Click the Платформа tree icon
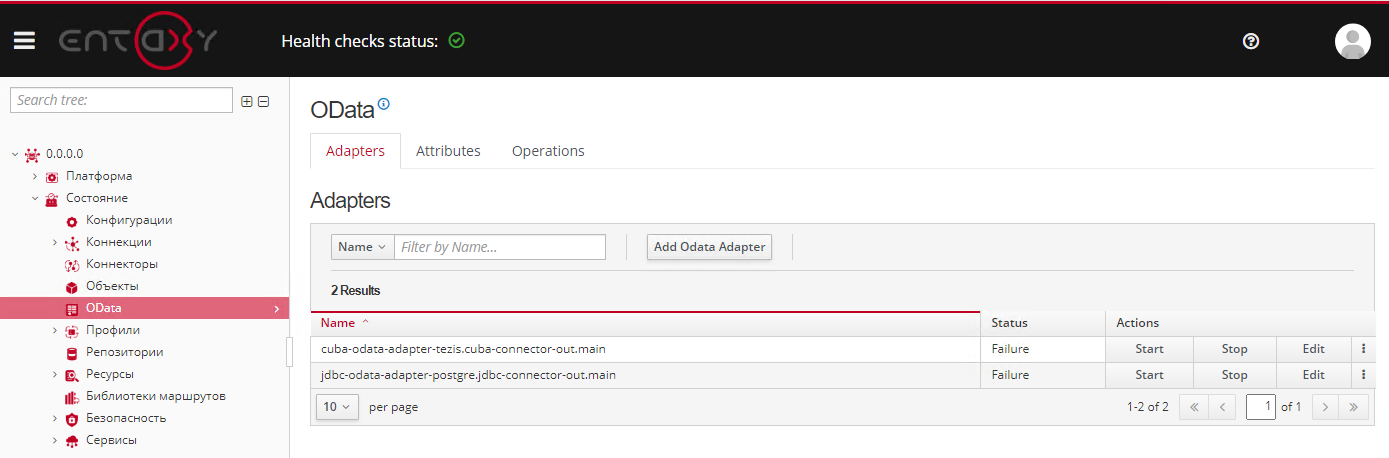Screen dimensions: 1389x458 [x=52, y=176]
